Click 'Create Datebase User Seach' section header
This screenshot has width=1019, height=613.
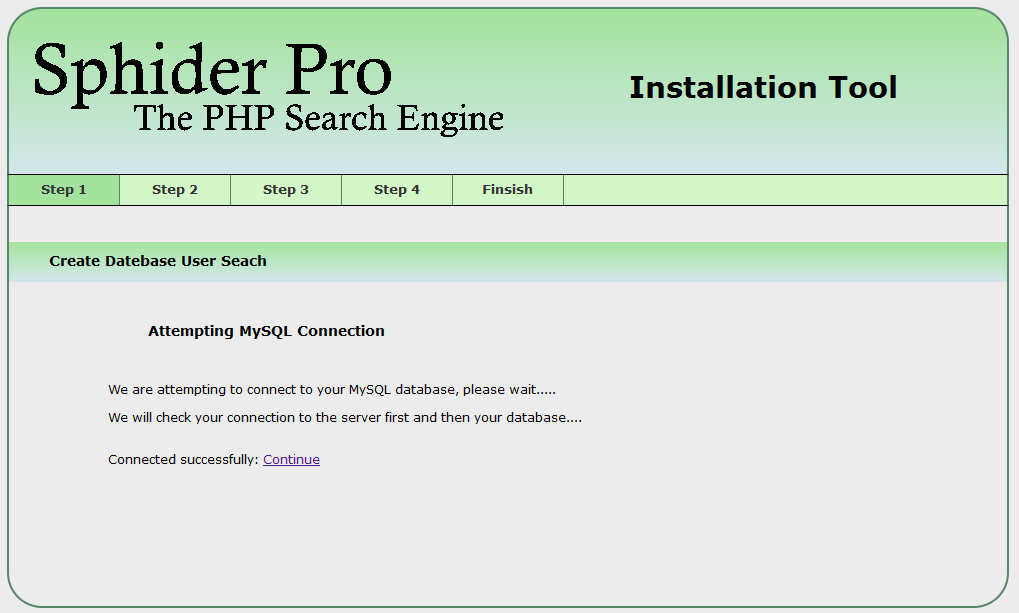(158, 261)
